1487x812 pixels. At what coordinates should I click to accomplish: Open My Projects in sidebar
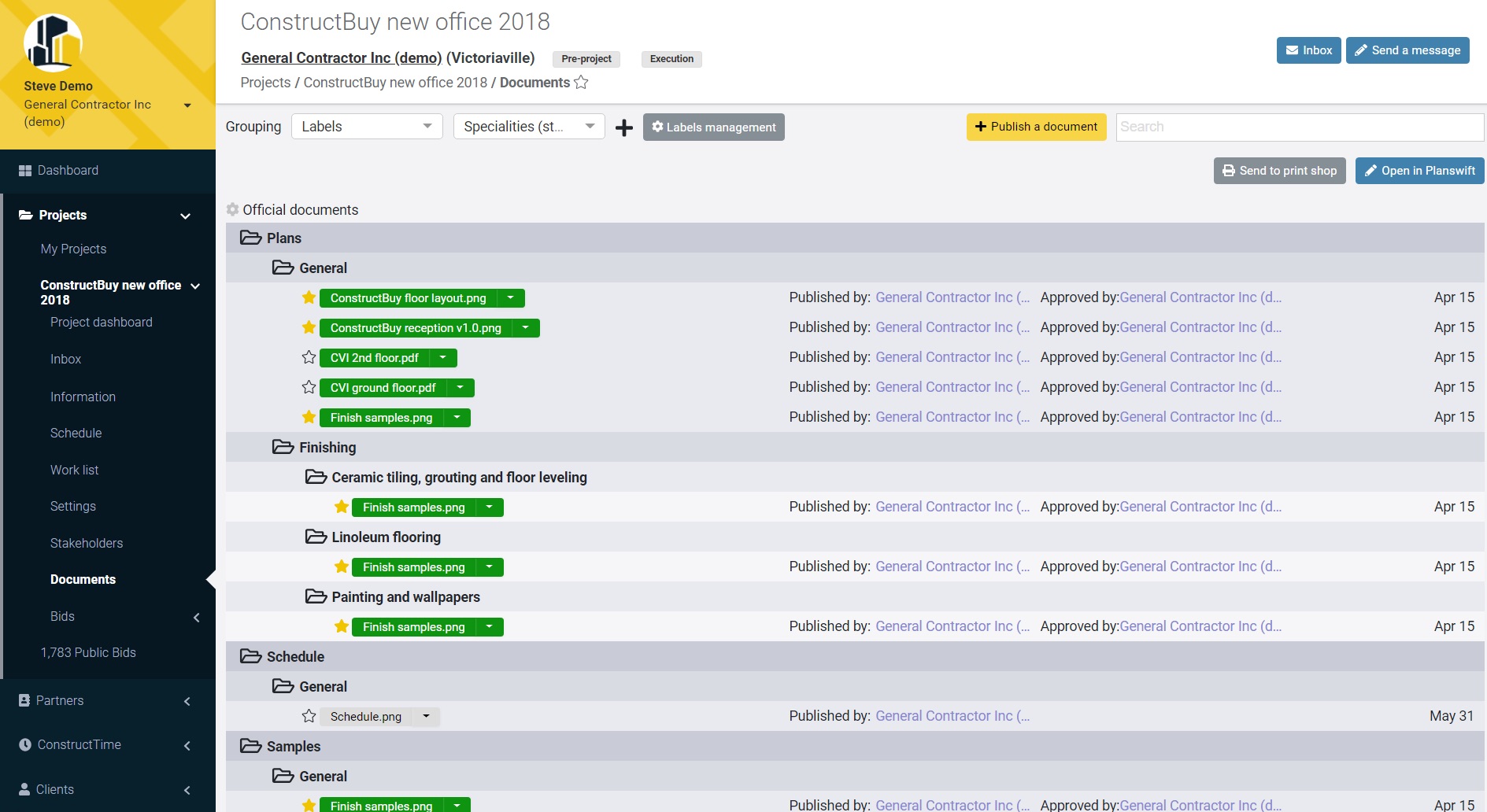73,249
